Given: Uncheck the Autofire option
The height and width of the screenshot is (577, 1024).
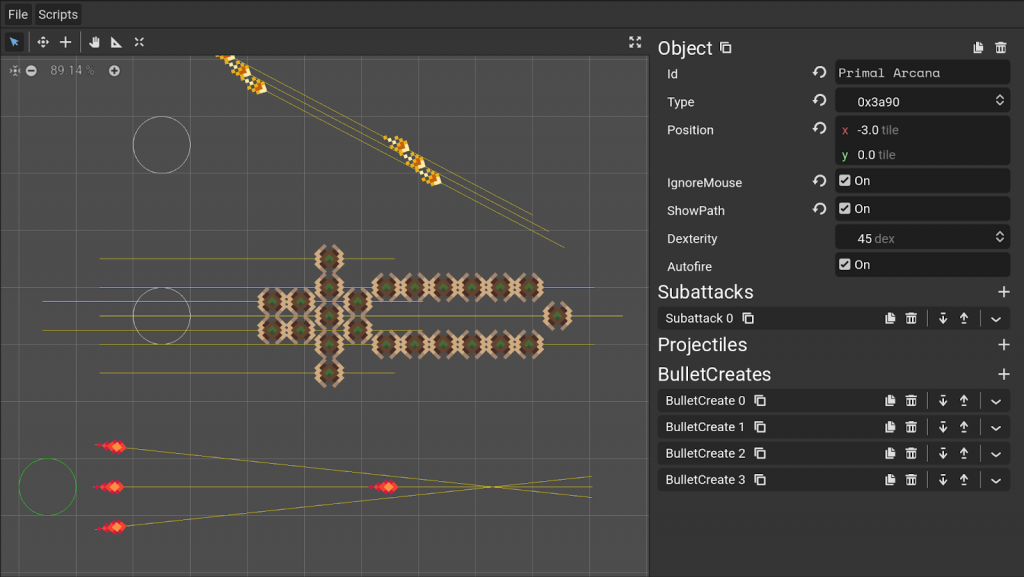Looking at the screenshot, I should [x=845, y=265].
